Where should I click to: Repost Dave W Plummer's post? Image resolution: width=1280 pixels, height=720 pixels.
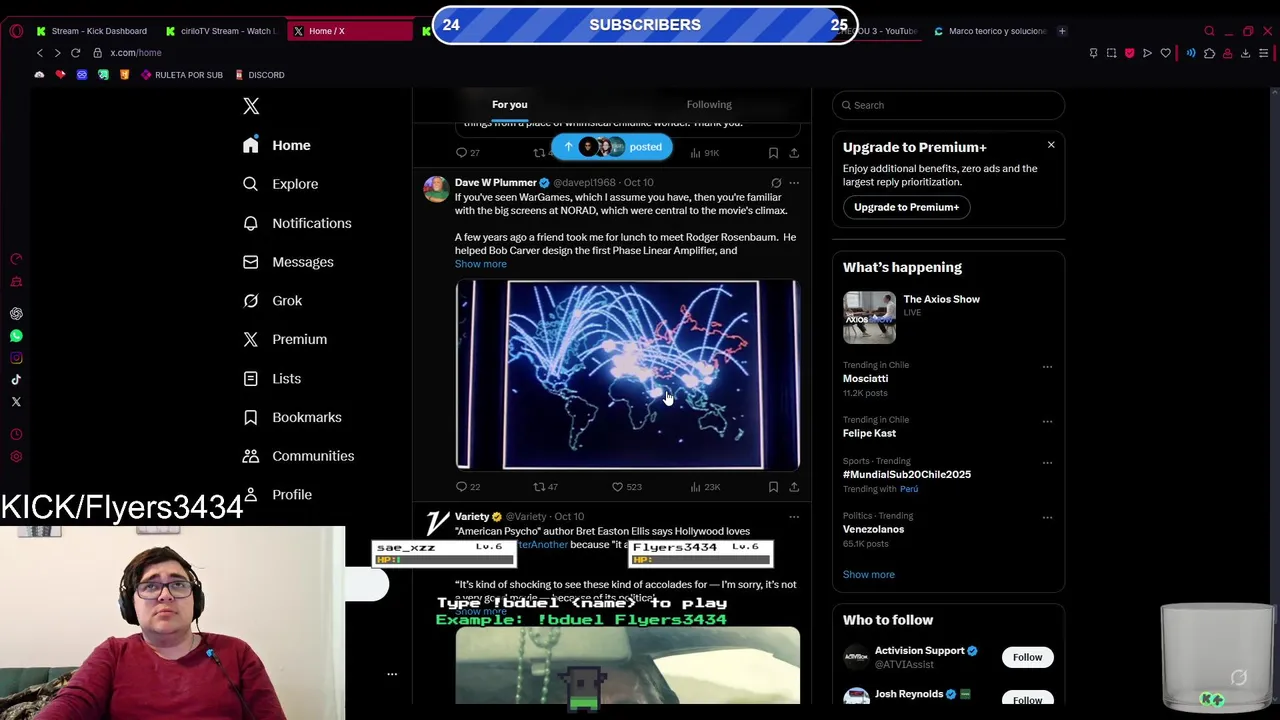545,487
